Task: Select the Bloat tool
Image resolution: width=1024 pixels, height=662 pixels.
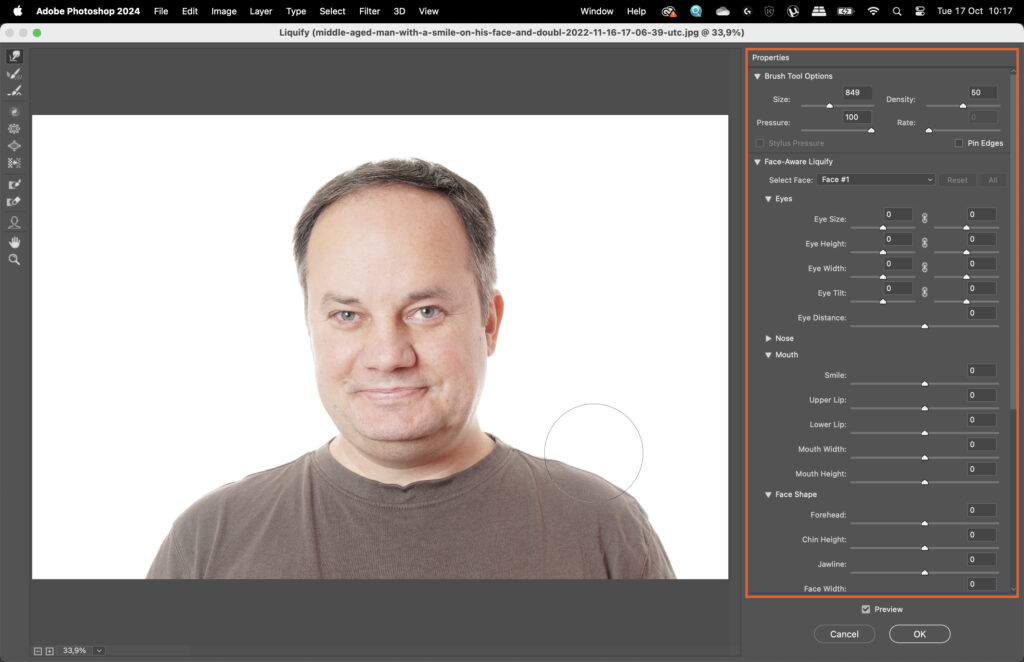Action: [x=14, y=145]
